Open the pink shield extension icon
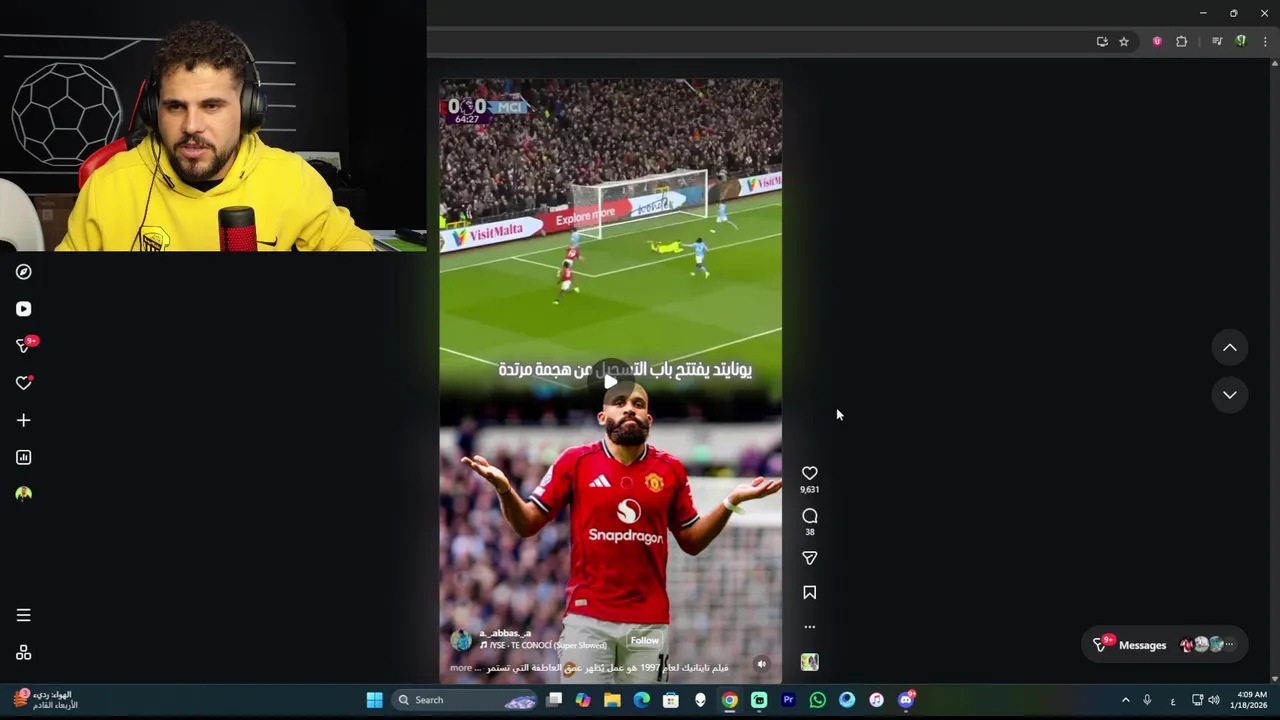This screenshot has height=720, width=1280. (x=1157, y=42)
